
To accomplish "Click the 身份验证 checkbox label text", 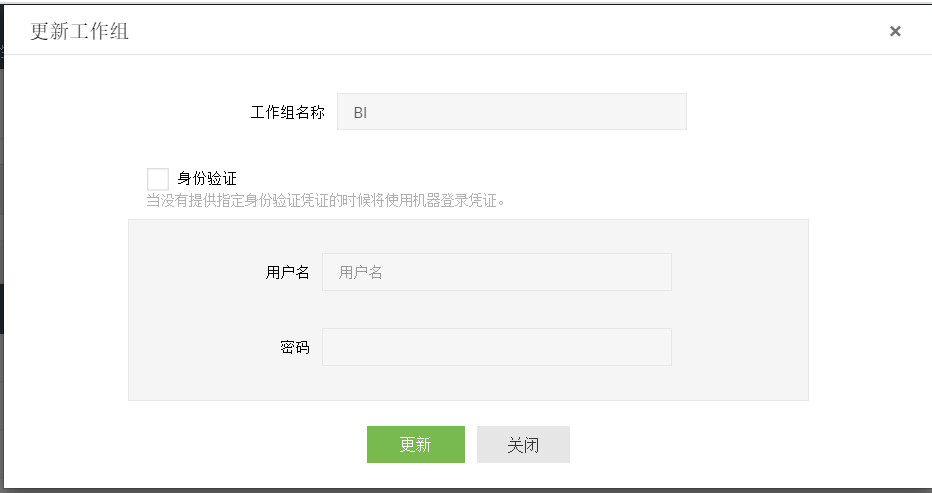I will point(207,179).
